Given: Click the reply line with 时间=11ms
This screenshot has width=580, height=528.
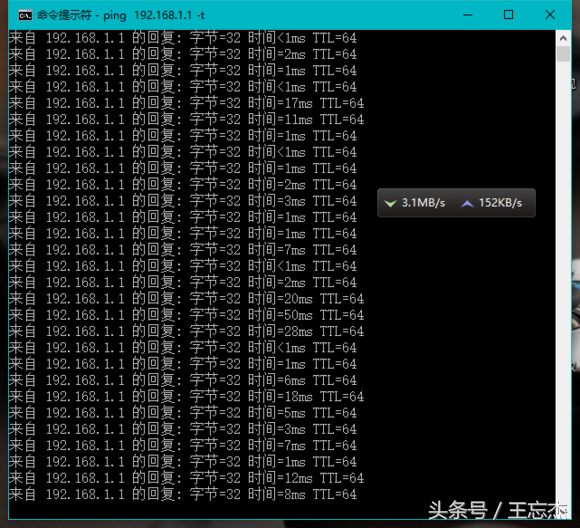Looking at the screenshot, I should 186,120.
